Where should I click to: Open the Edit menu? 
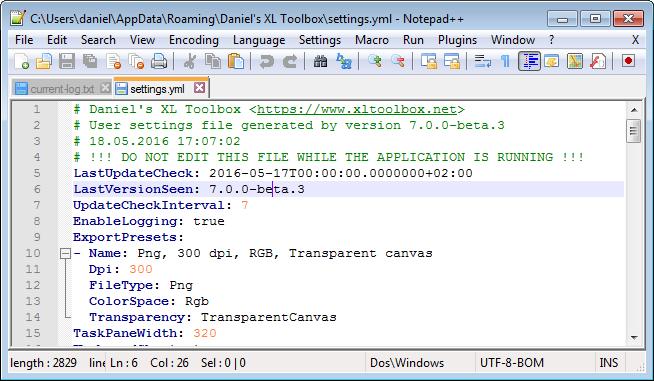[x=57, y=40]
